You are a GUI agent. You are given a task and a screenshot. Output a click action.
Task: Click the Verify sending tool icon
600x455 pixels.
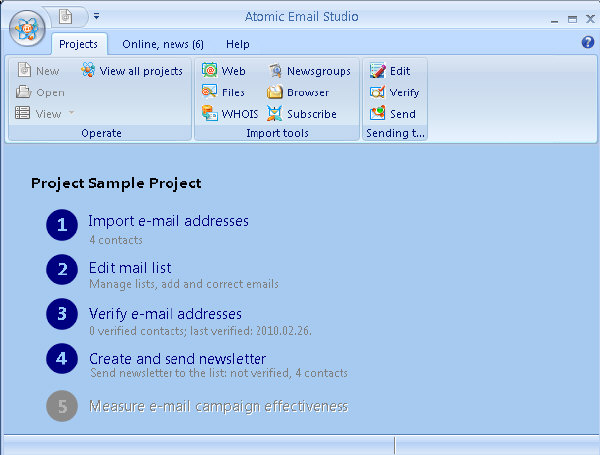[x=377, y=92]
